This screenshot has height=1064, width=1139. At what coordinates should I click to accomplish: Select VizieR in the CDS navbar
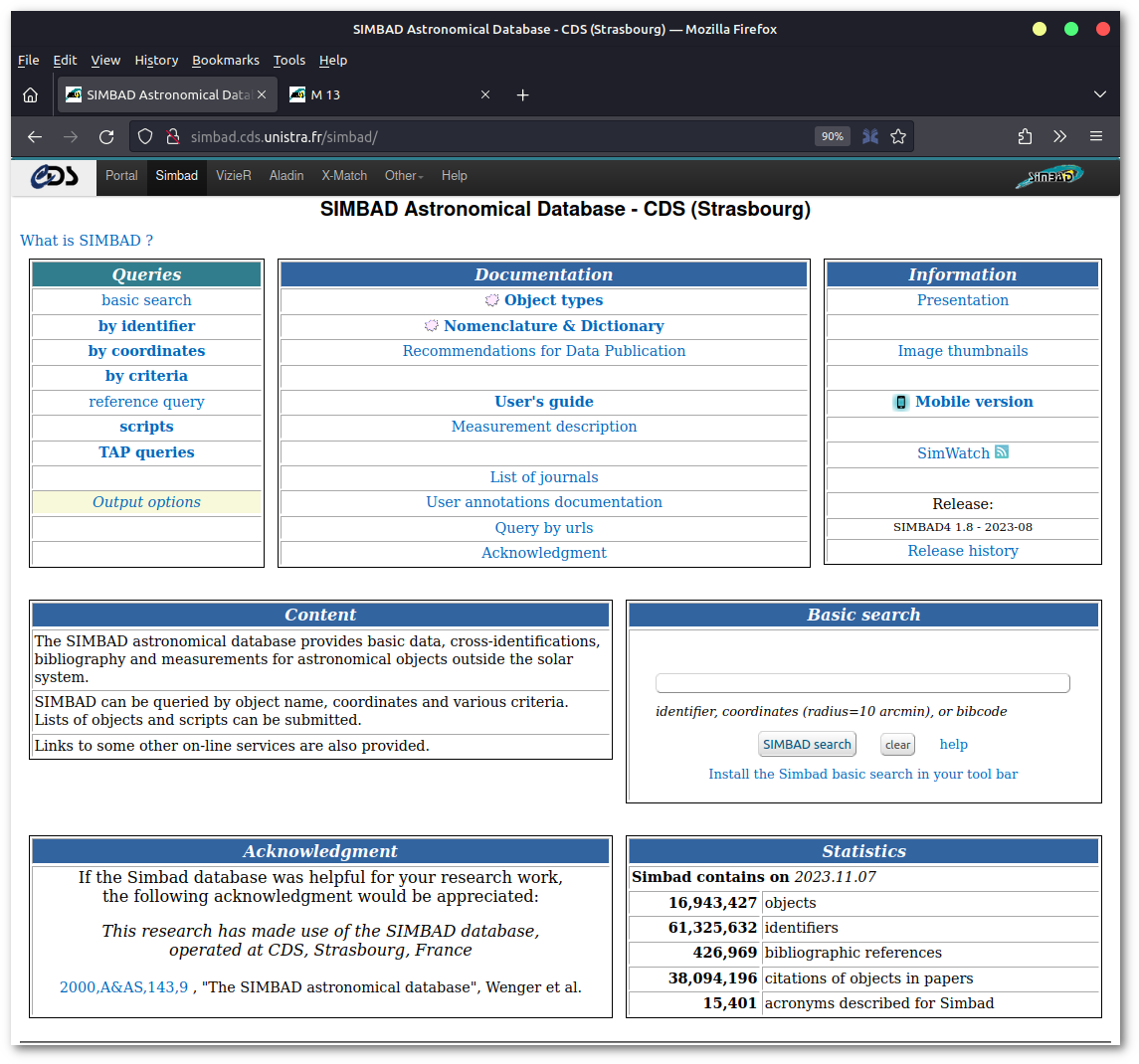pos(233,176)
